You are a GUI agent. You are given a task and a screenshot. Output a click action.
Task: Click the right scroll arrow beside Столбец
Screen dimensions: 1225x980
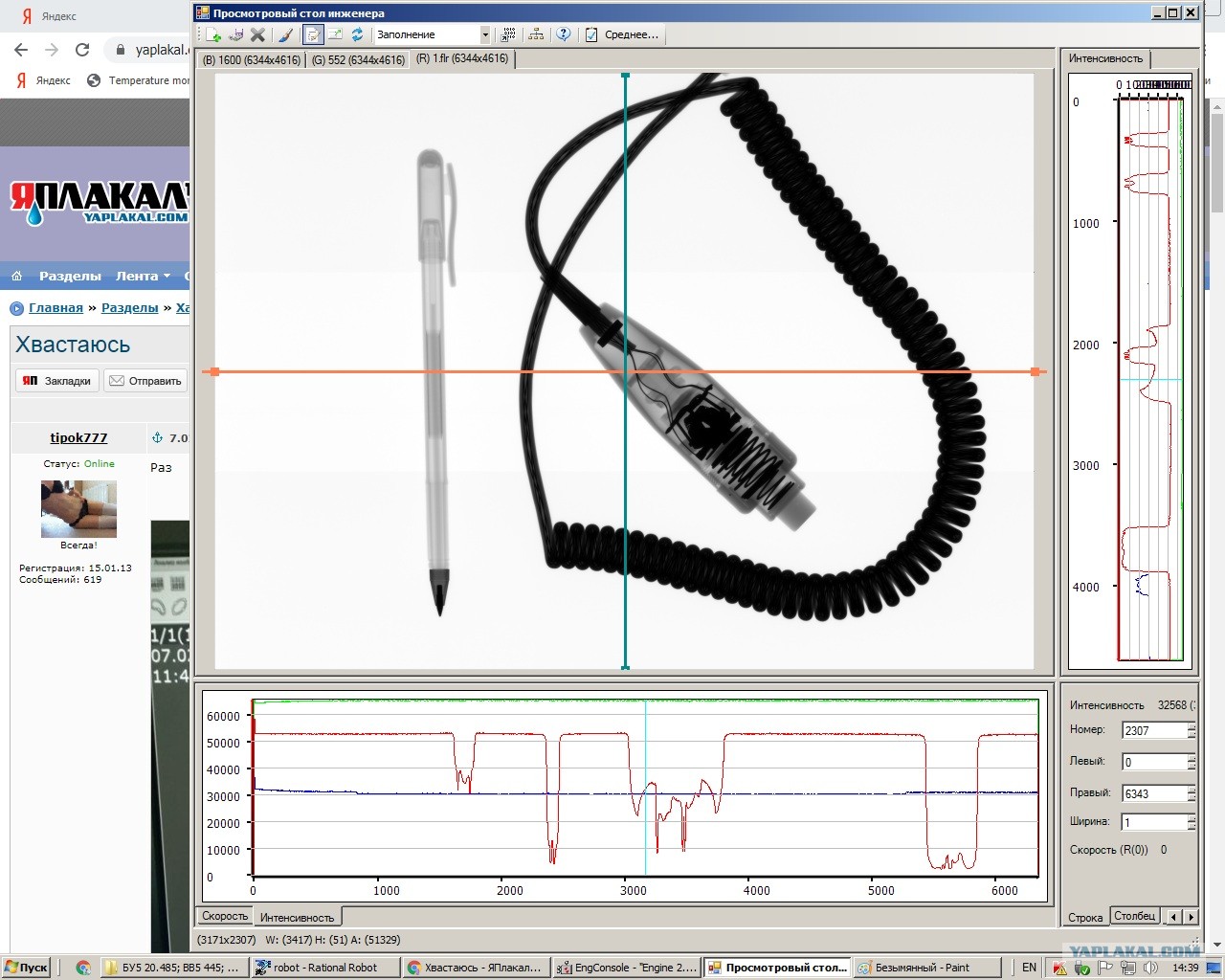1192,917
